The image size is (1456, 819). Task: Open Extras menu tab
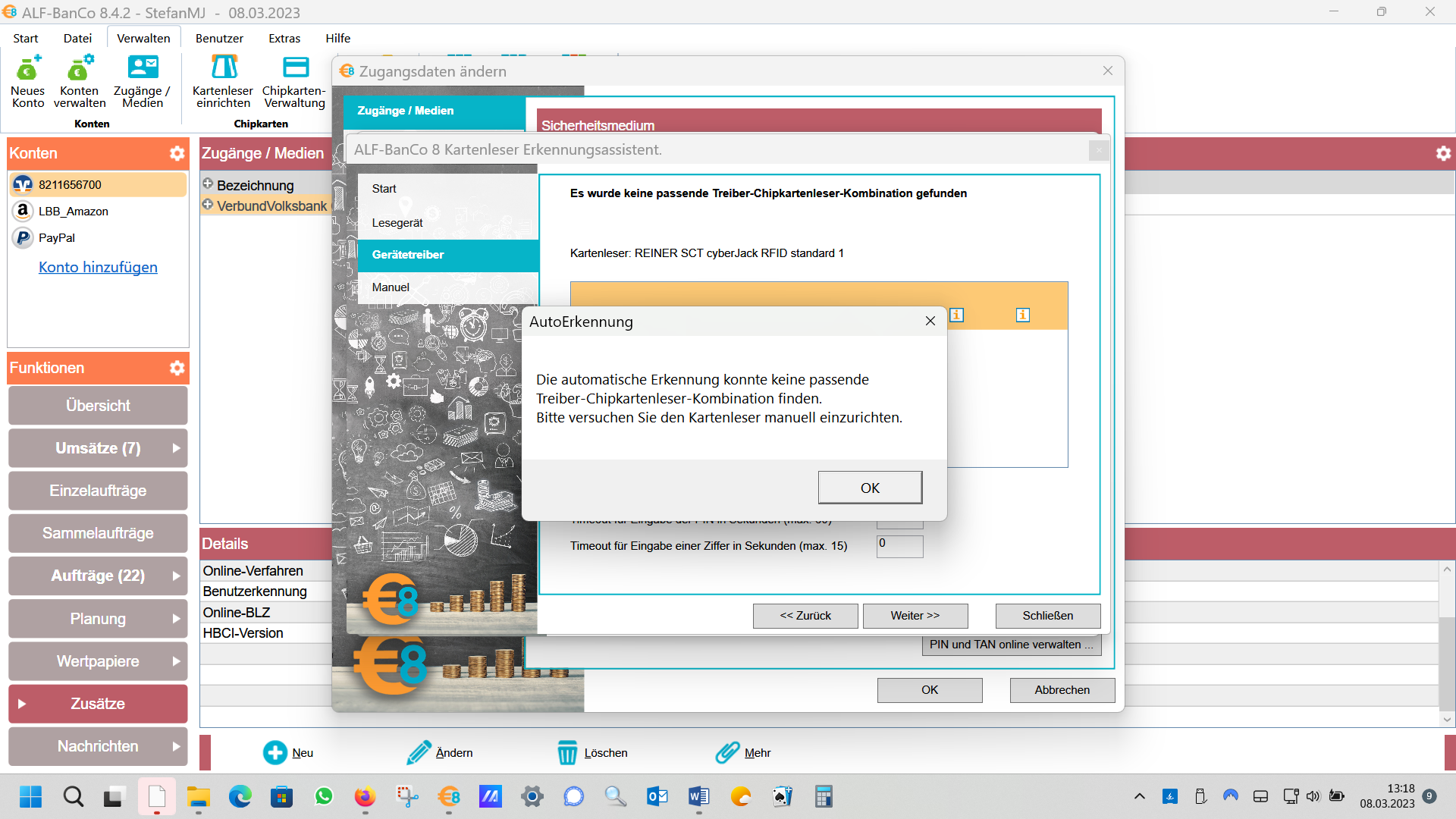pyautogui.click(x=284, y=38)
